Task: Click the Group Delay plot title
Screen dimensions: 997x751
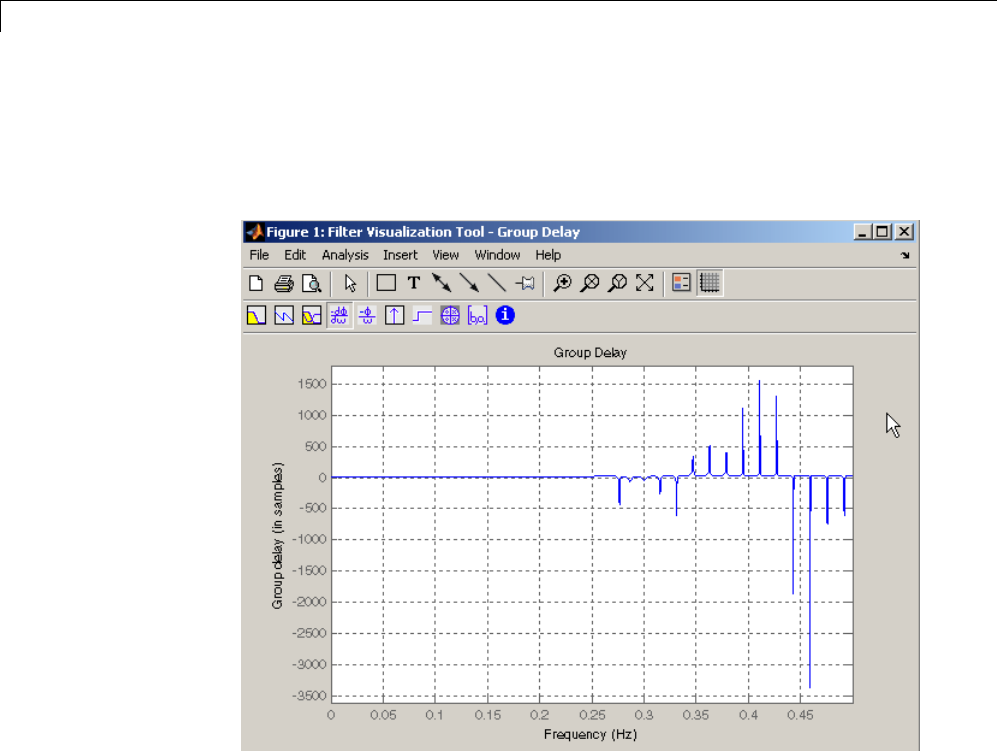Action: [590, 352]
